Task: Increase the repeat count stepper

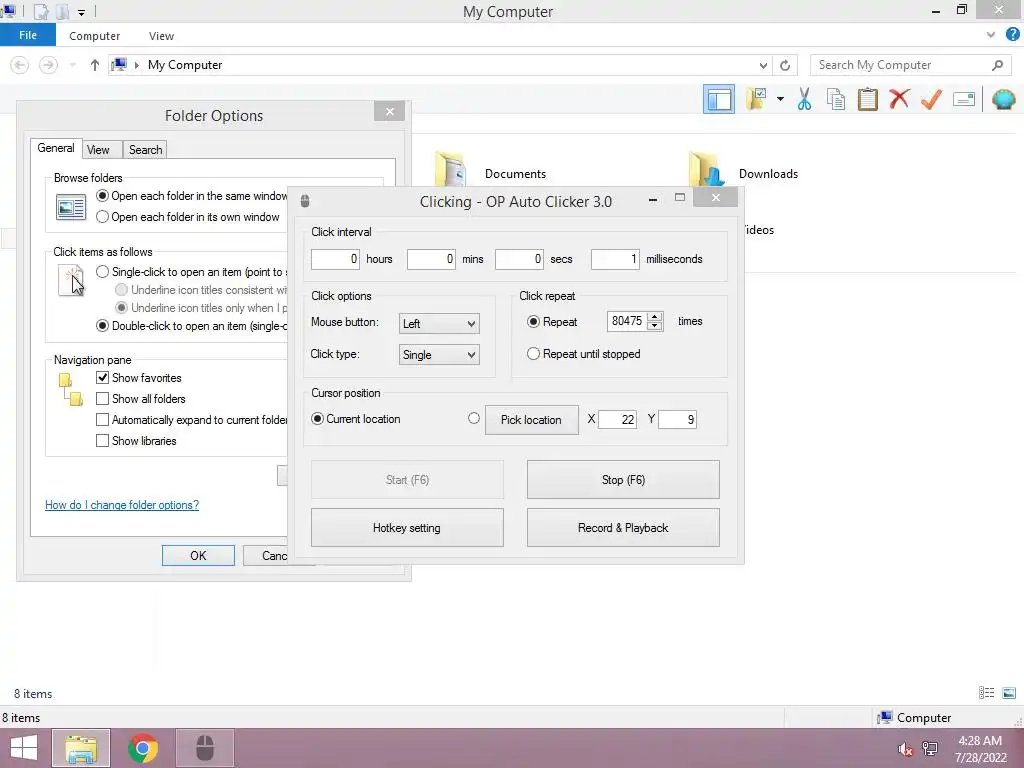Action: click(655, 316)
